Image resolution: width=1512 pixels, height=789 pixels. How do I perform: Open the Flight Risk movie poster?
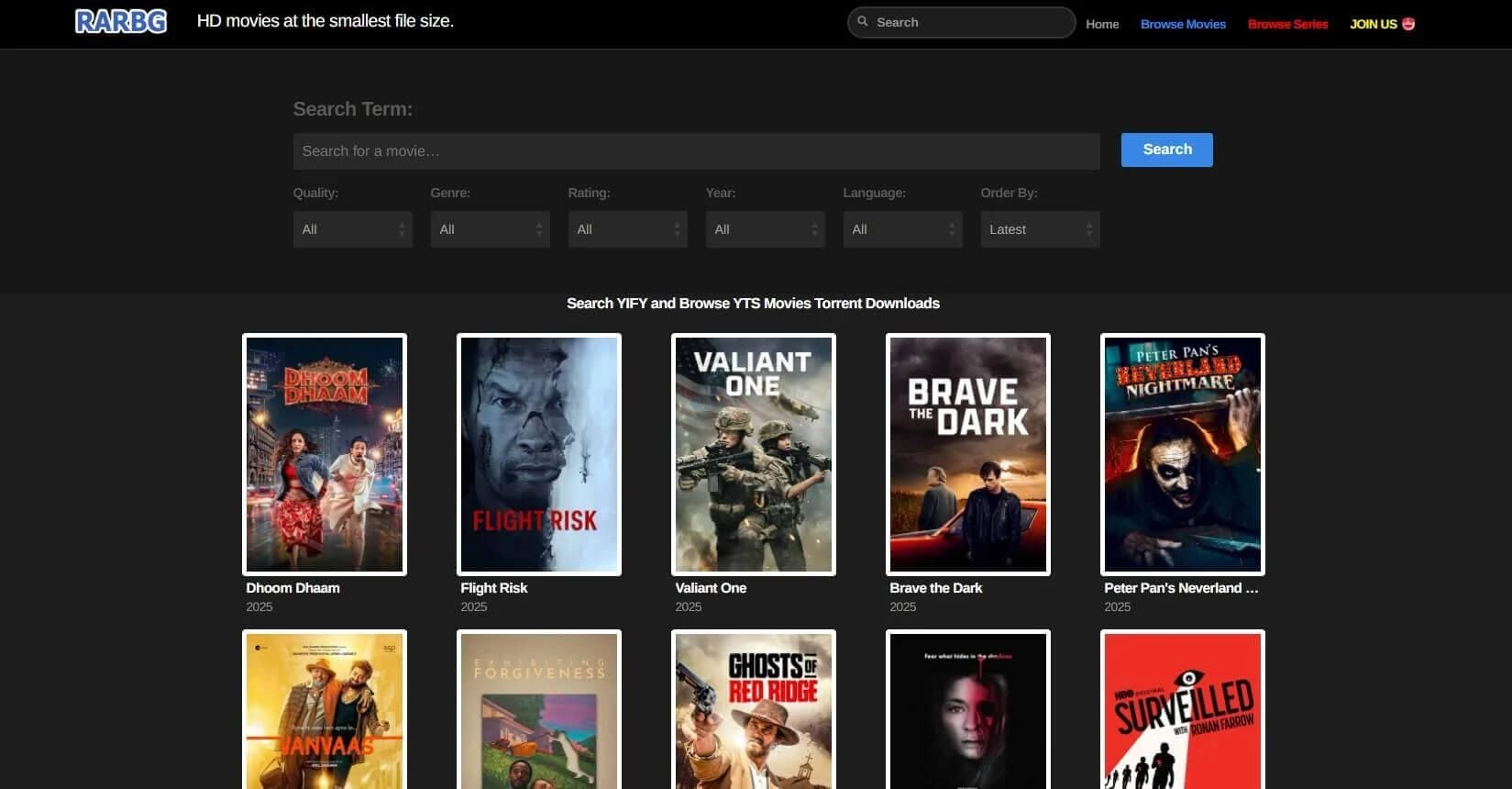(539, 454)
